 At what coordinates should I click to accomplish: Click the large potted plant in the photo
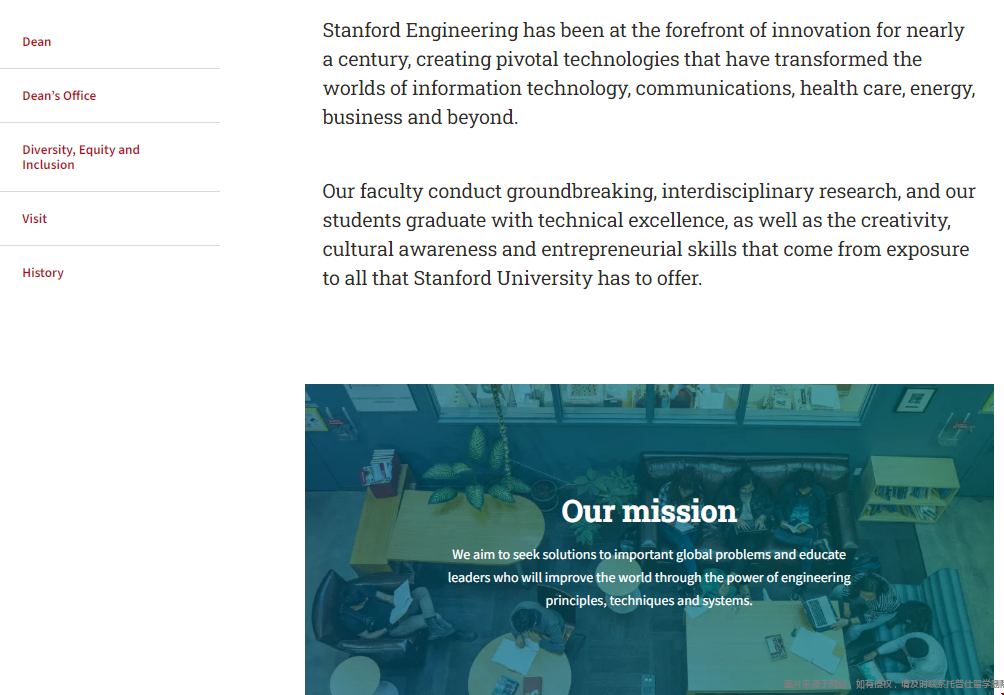[x=477, y=471]
